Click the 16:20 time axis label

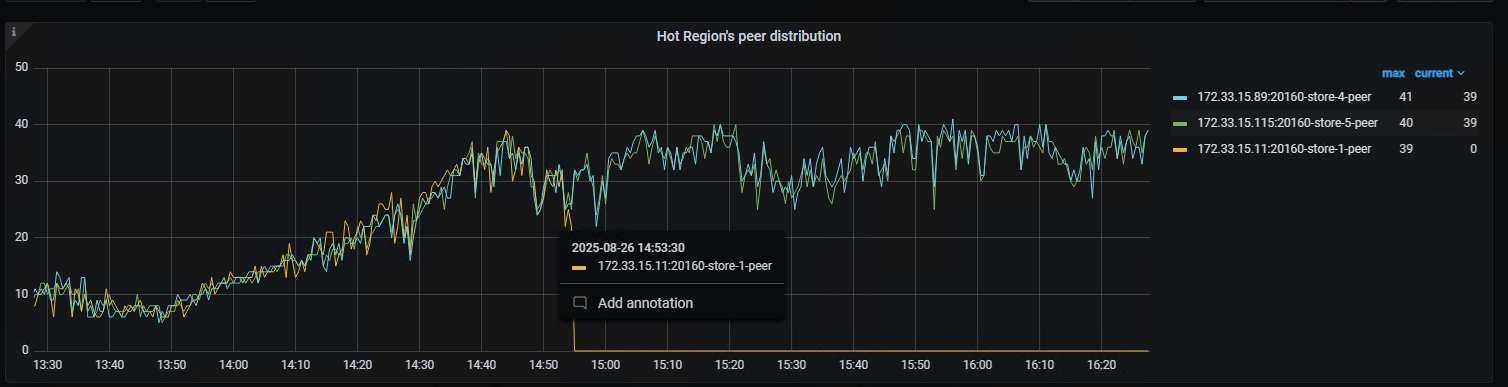click(x=1102, y=366)
